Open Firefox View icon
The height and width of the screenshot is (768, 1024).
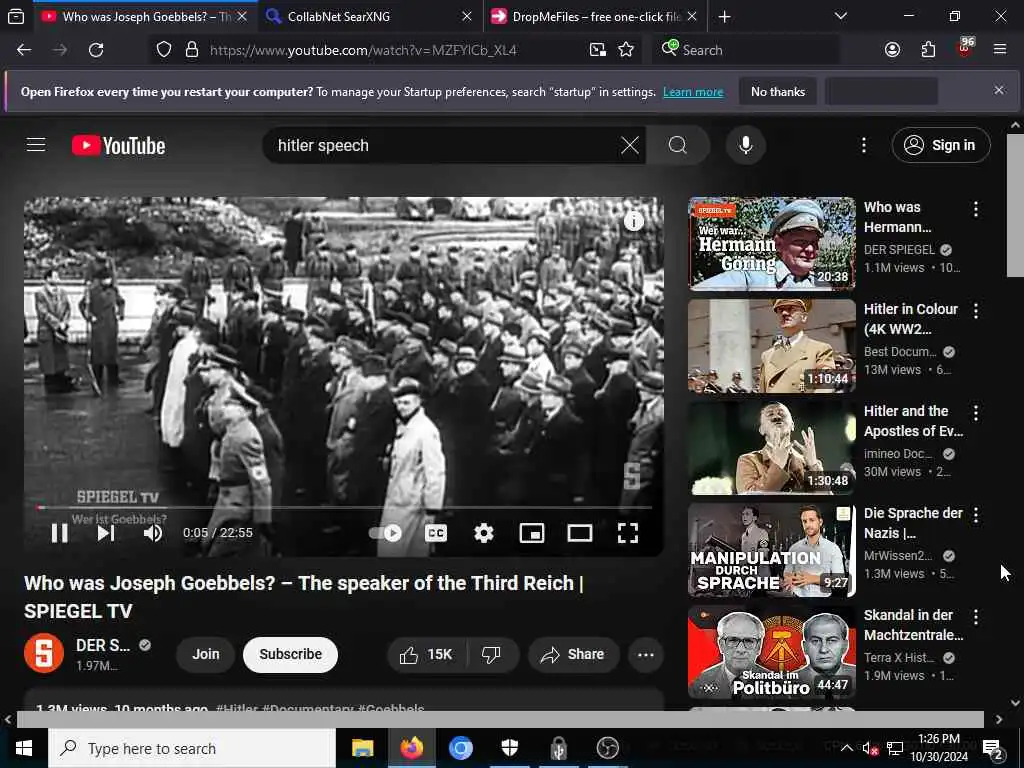(16, 16)
